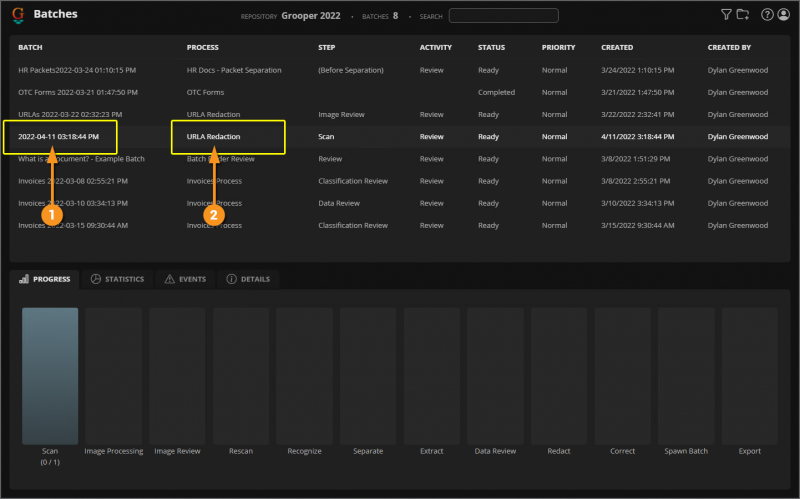
Task: Click the Image Processing step bar
Action: (113, 375)
